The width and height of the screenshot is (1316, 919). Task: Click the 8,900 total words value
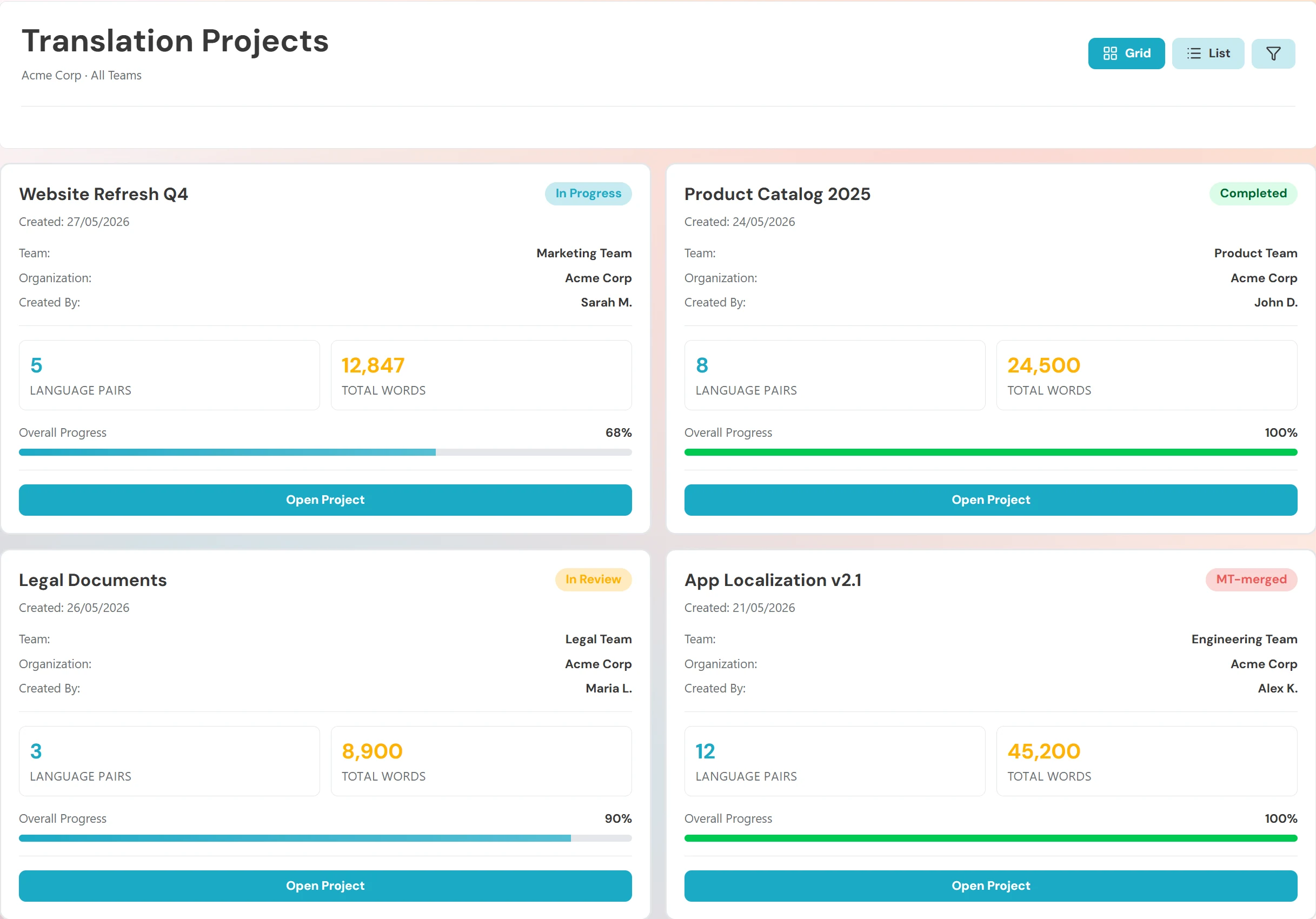(372, 752)
